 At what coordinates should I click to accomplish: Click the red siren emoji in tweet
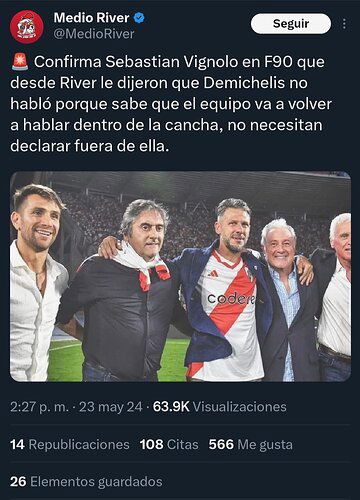(20, 62)
